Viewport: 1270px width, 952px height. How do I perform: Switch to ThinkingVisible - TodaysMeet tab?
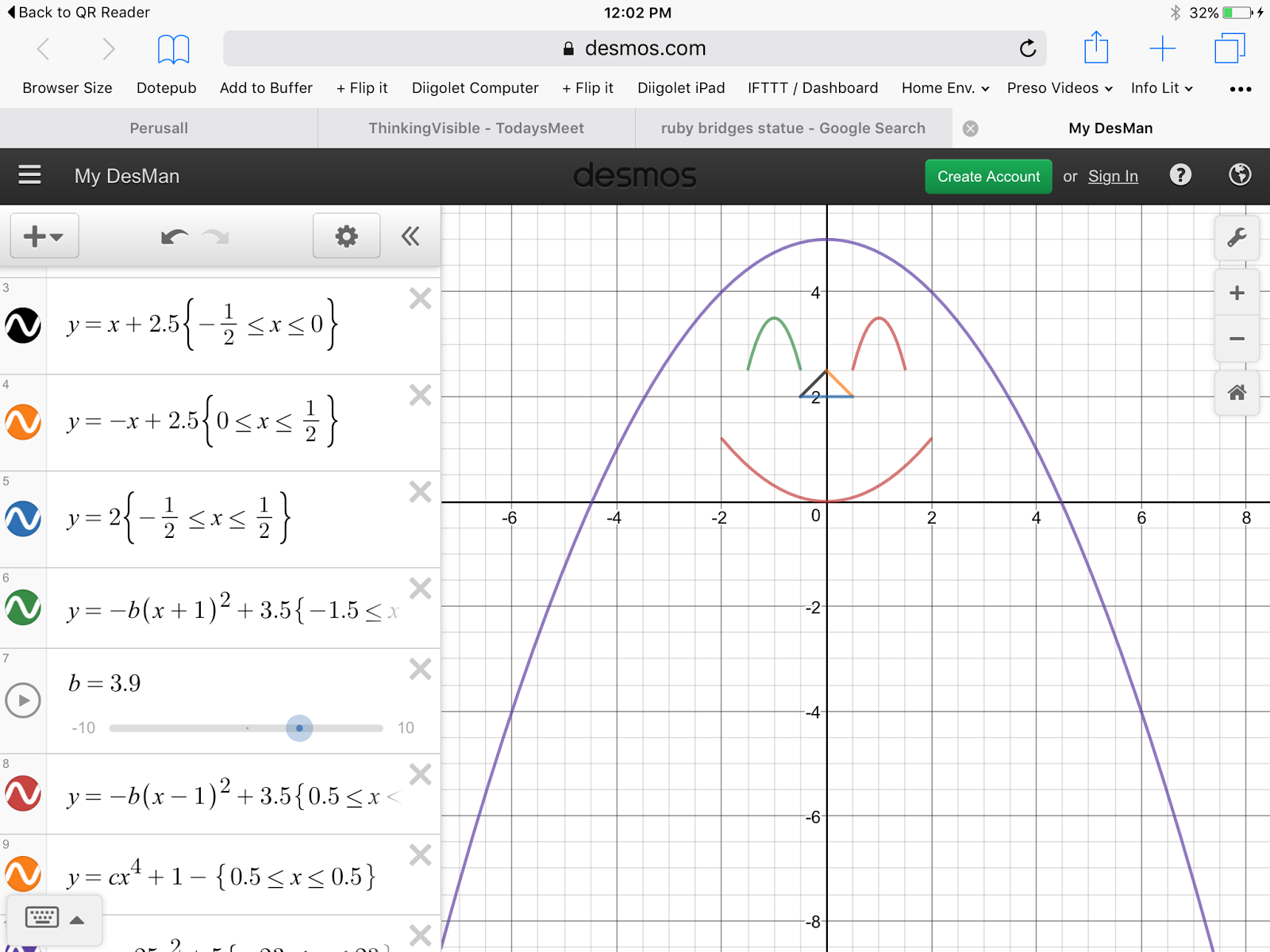pos(476,128)
